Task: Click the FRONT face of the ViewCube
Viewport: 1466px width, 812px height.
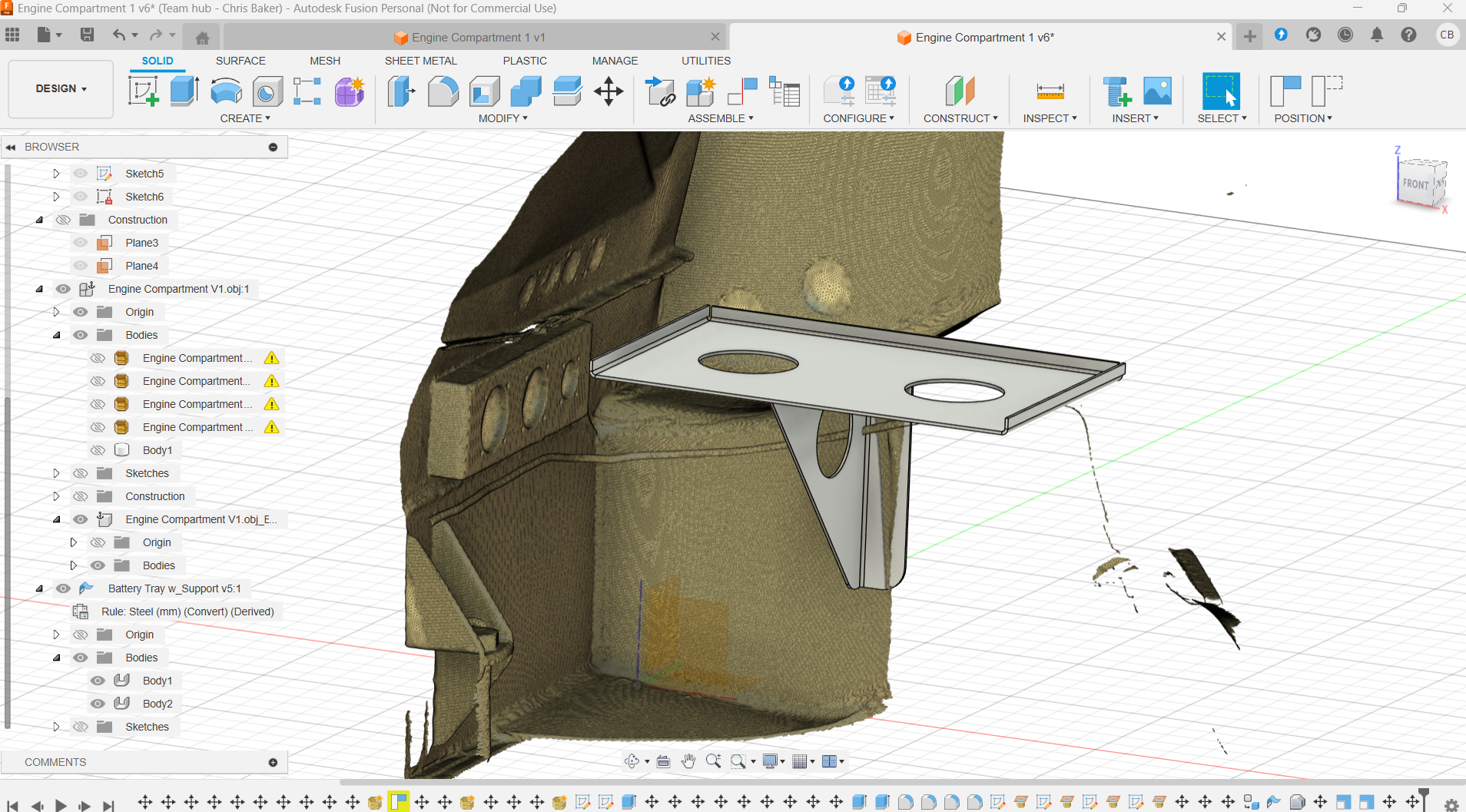Action: pyautogui.click(x=1415, y=184)
